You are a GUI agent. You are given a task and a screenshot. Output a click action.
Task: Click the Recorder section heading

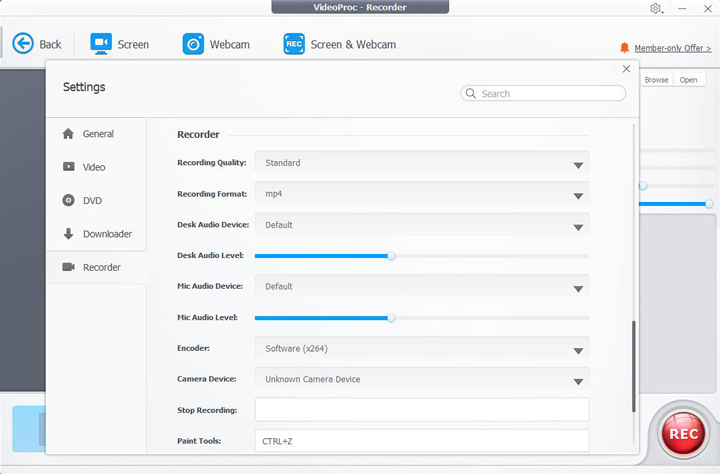coord(198,135)
